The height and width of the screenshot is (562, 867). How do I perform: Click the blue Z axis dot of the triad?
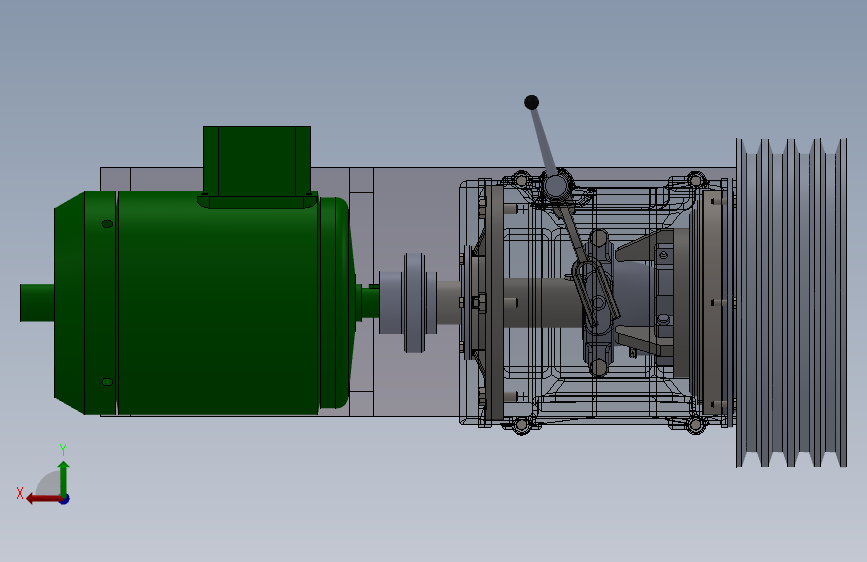[x=65, y=499]
